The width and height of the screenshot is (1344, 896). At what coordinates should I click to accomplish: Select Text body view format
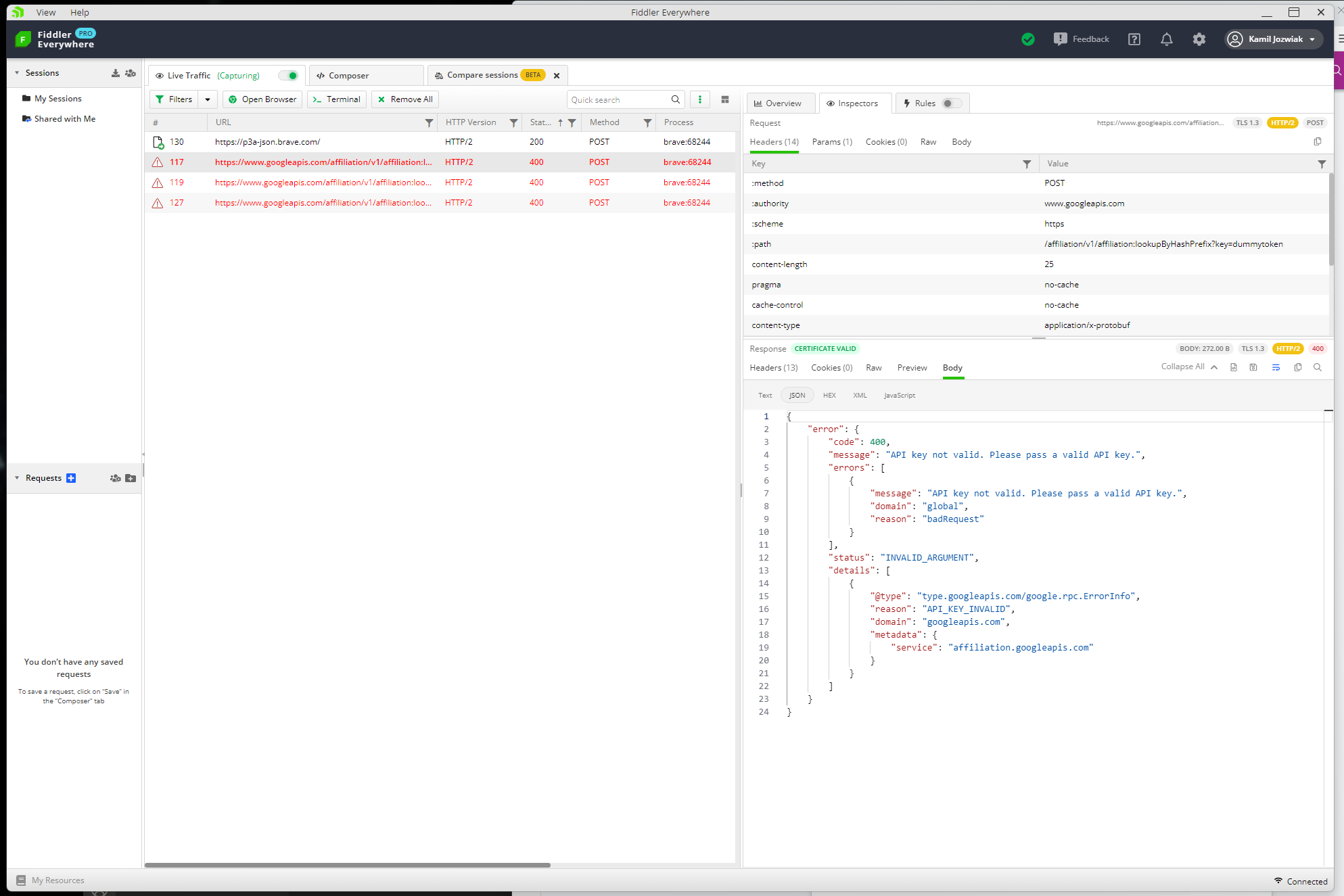click(765, 396)
